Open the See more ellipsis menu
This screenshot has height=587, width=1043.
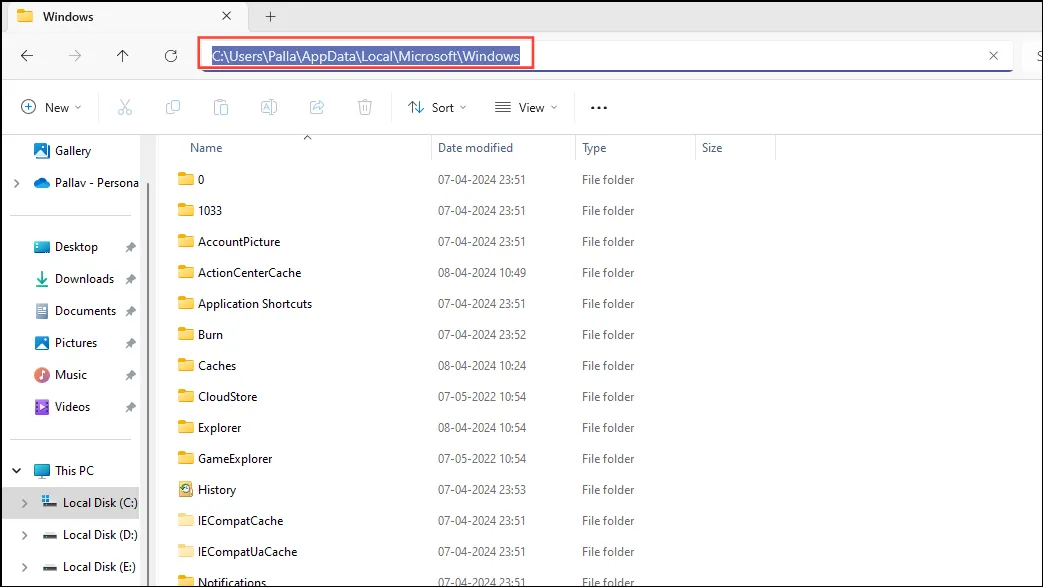599,107
